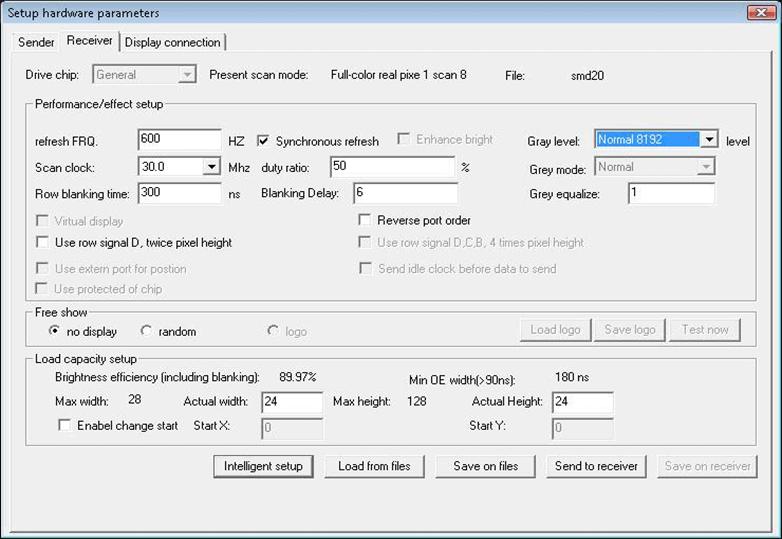Click the duty ratio input field
This screenshot has width=782, height=539.
(x=392, y=167)
